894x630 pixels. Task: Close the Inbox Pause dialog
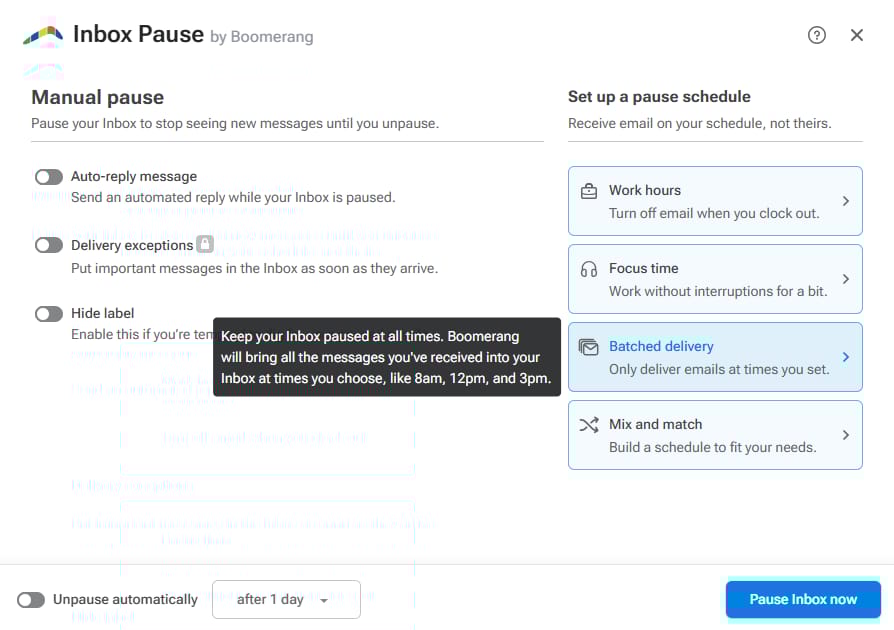pyautogui.click(x=857, y=35)
